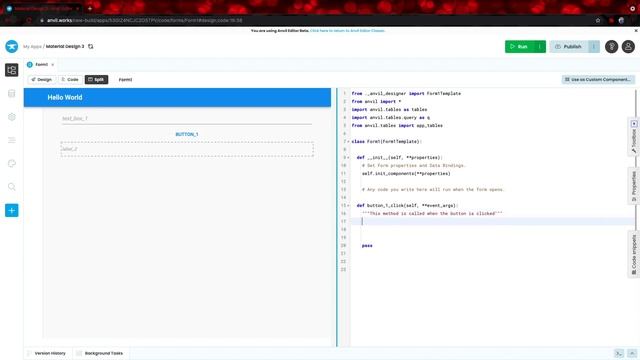Open the Search sidebar icon

(11, 187)
